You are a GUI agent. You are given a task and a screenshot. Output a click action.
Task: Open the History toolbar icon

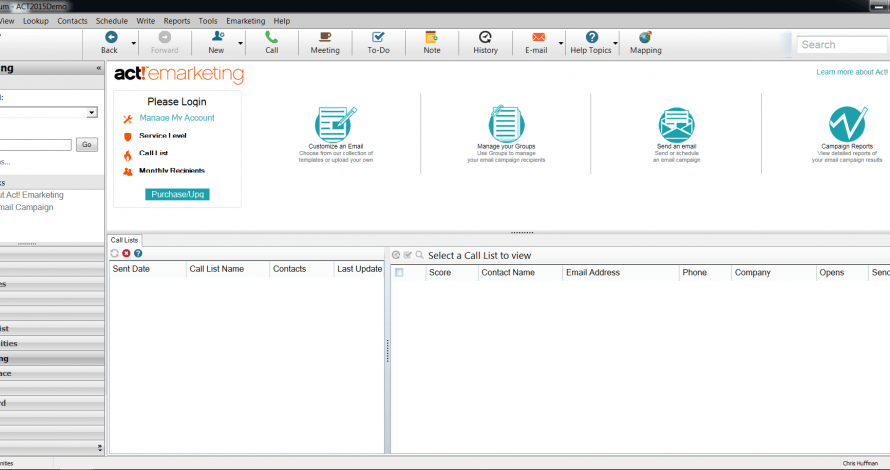[x=485, y=37]
